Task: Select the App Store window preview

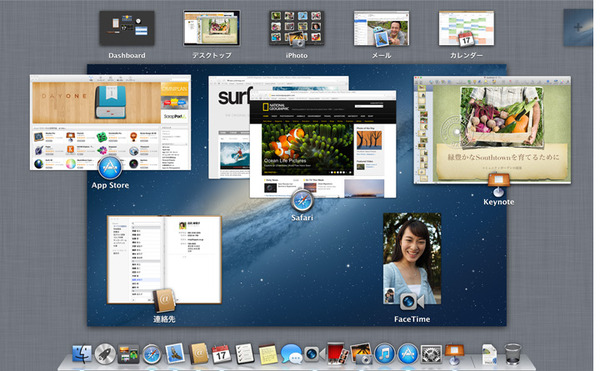Action: [110, 122]
